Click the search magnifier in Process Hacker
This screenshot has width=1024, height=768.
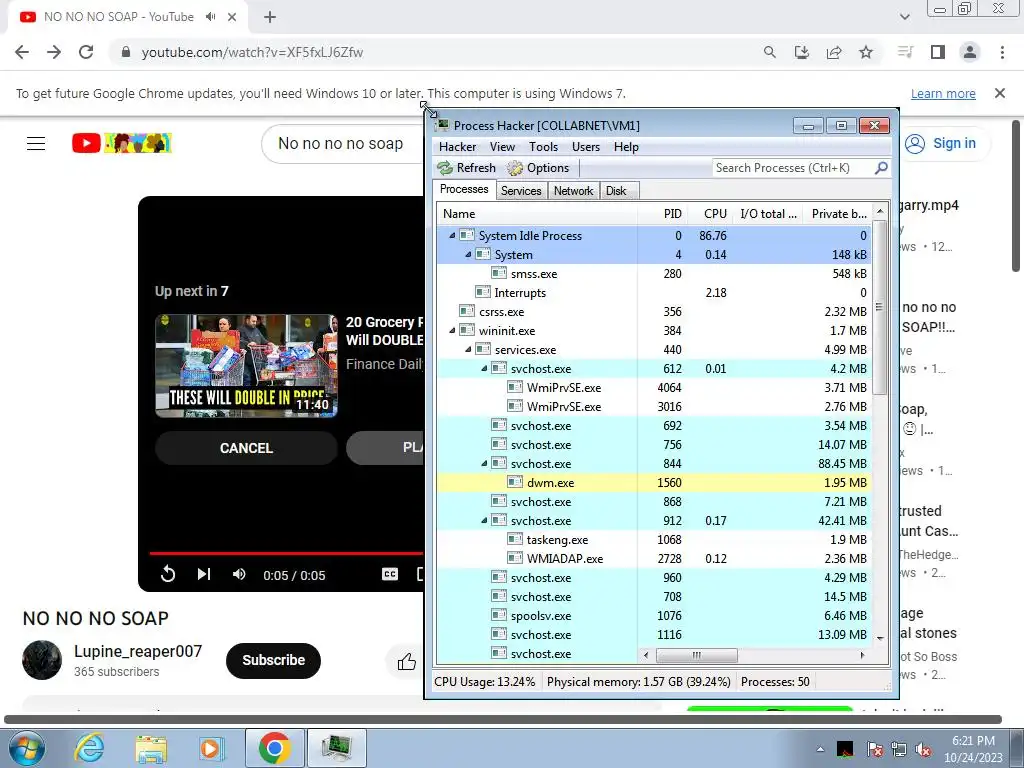881,168
